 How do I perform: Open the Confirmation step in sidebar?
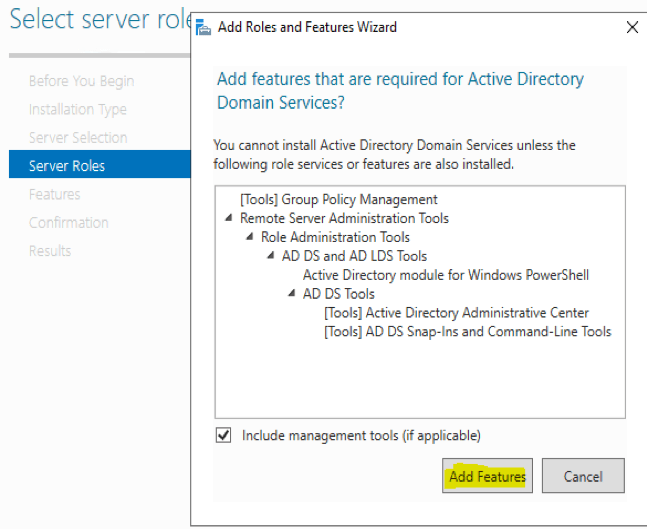[68, 222]
